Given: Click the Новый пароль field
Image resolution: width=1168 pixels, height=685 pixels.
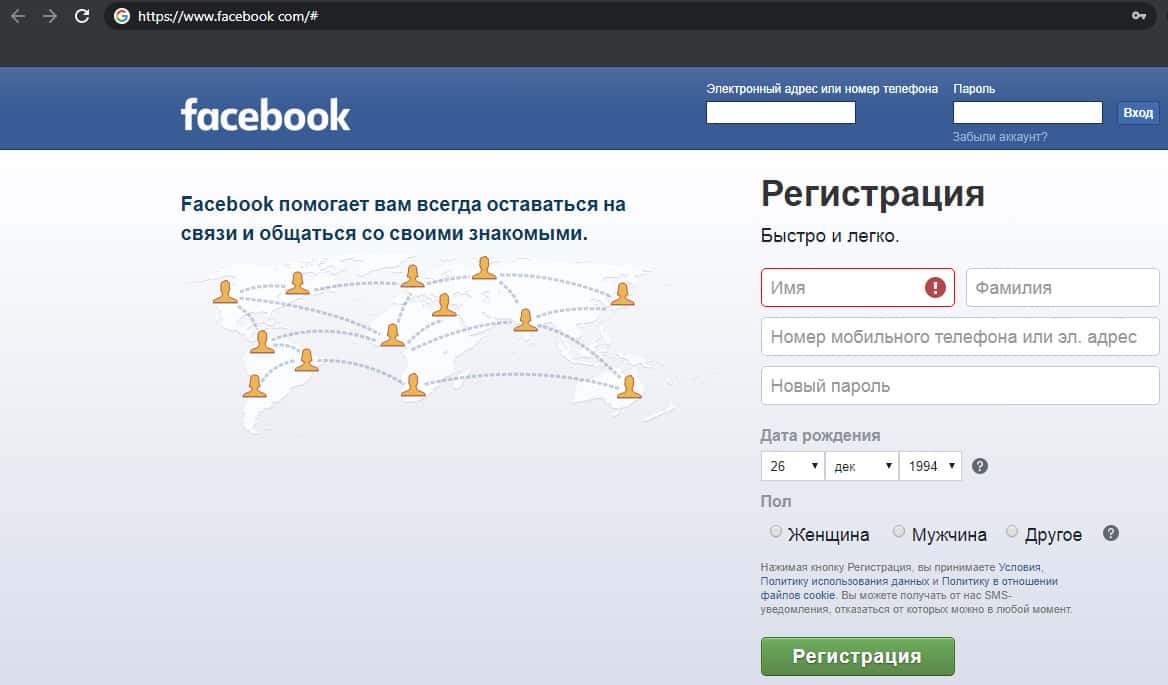Looking at the screenshot, I should click(960, 386).
